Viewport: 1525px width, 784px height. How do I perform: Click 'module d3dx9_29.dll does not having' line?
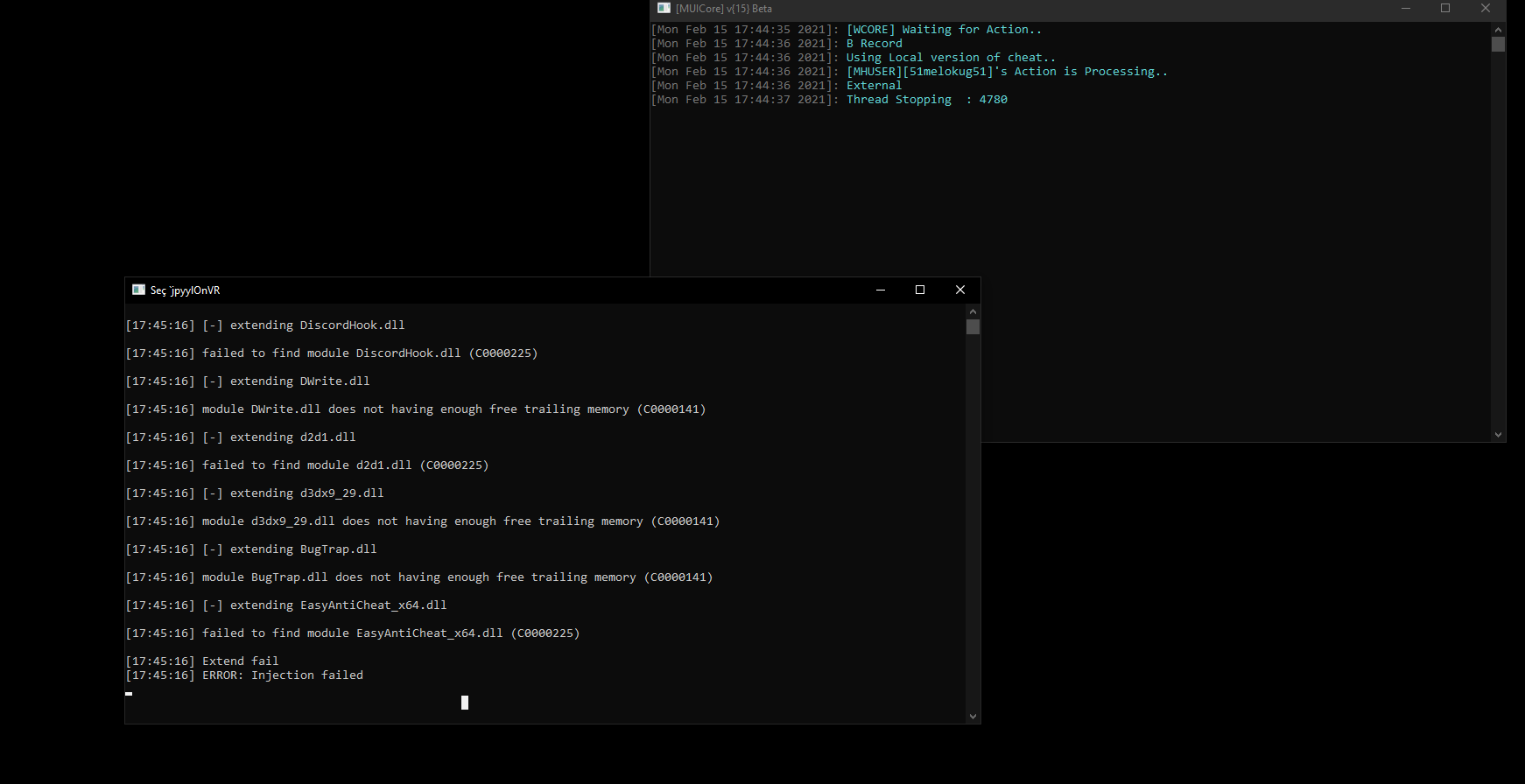point(423,521)
